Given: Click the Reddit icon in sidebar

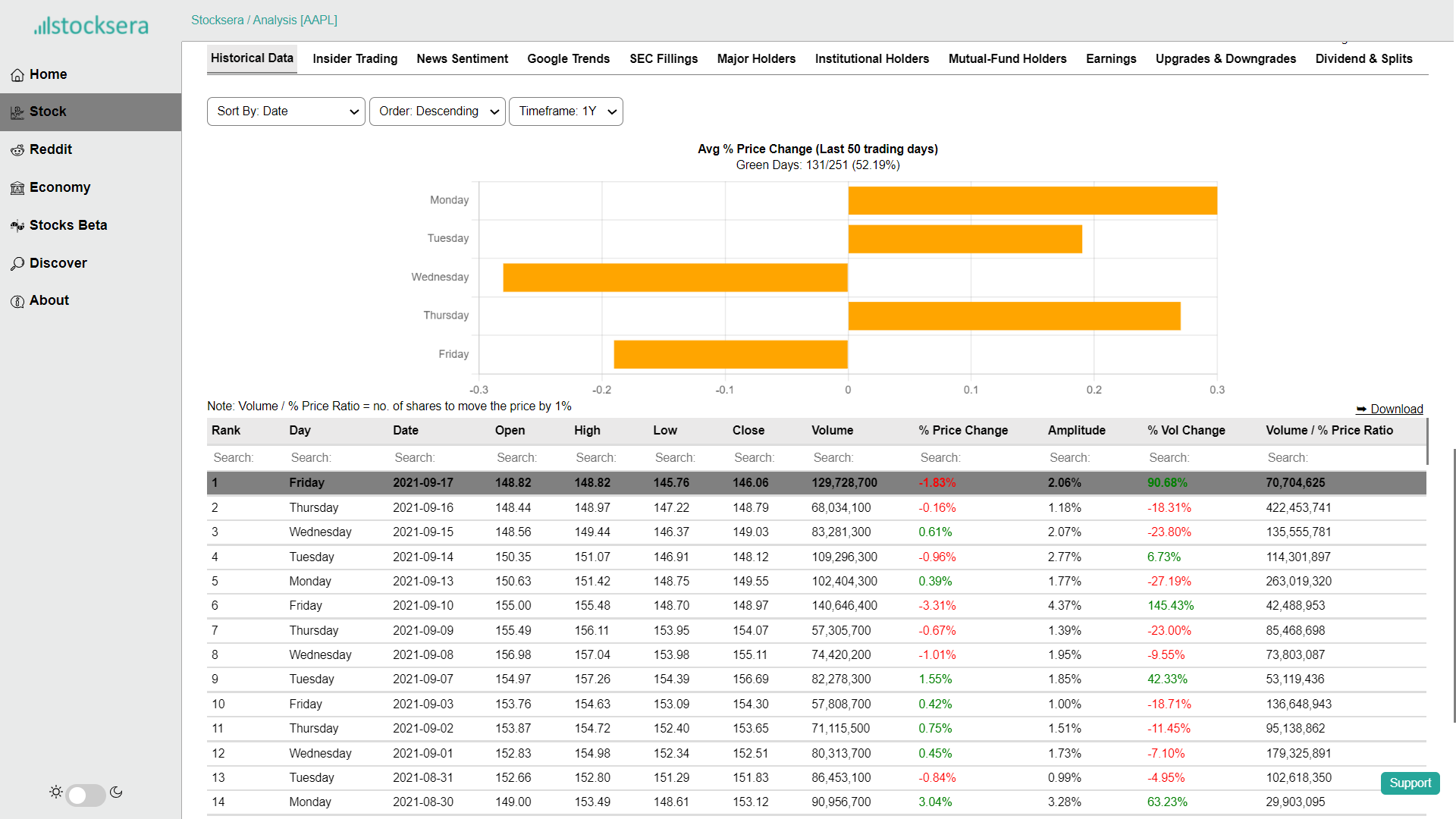Looking at the screenshot, I should click(17, 150).
